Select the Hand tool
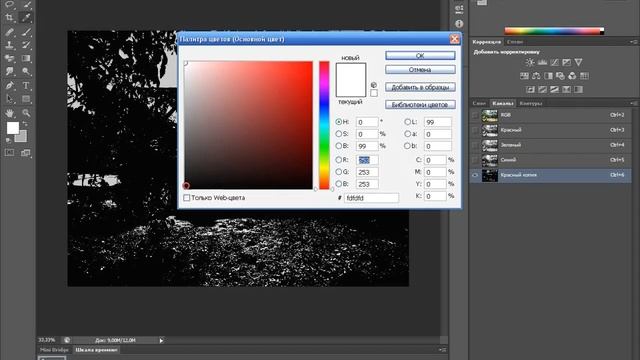Screen dimensions: 640x360 click(9, 113)
